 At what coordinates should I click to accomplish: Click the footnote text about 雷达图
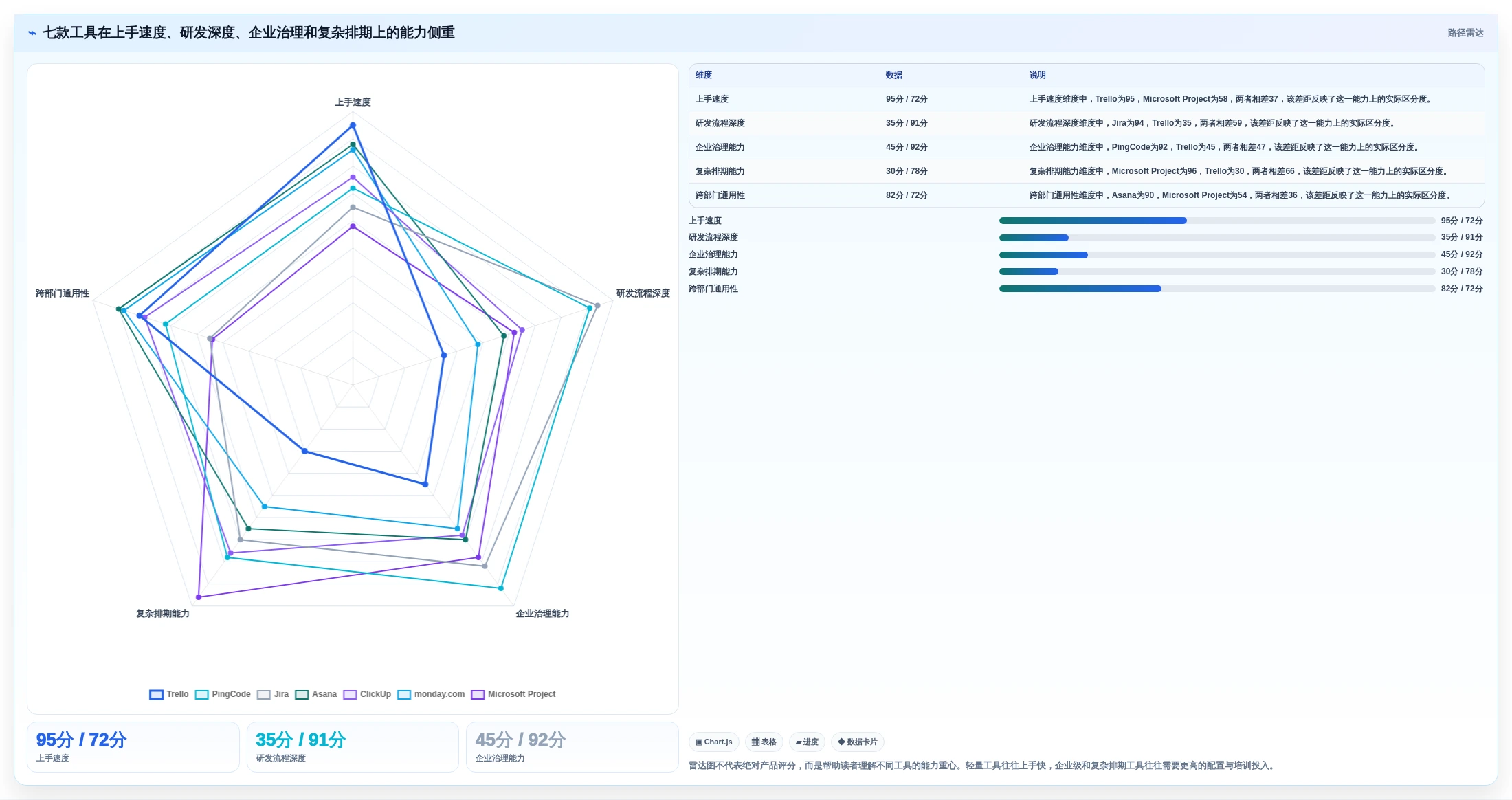(x=983, y=766)
